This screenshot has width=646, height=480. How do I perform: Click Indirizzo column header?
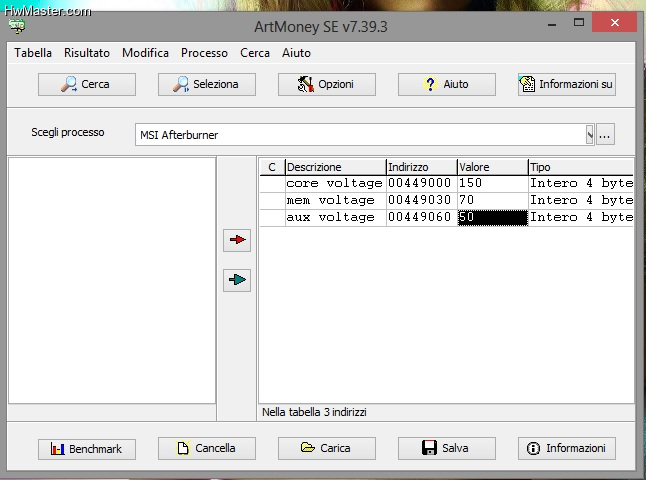[x=421, y=167]
